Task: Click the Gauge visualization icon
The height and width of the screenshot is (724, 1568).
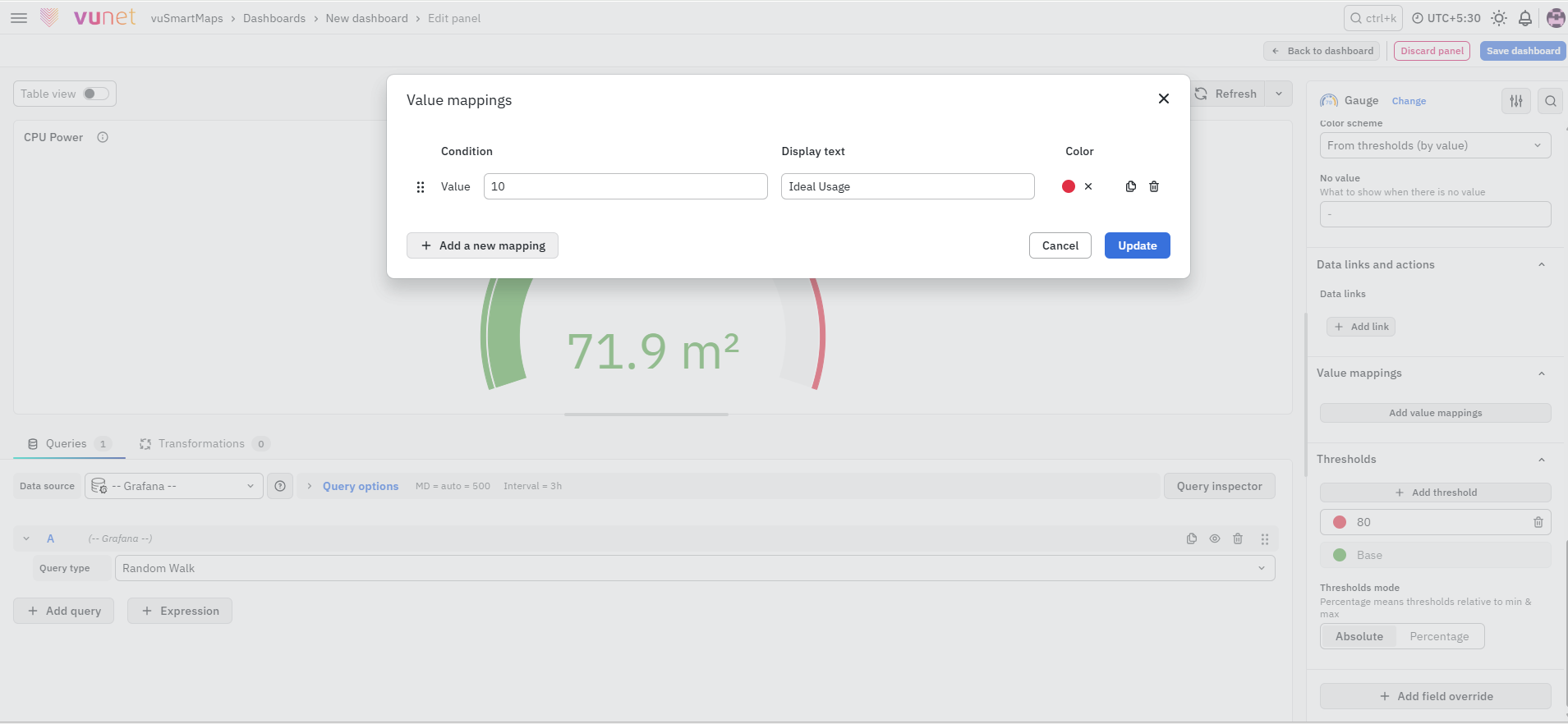Action: point(1329,101)
